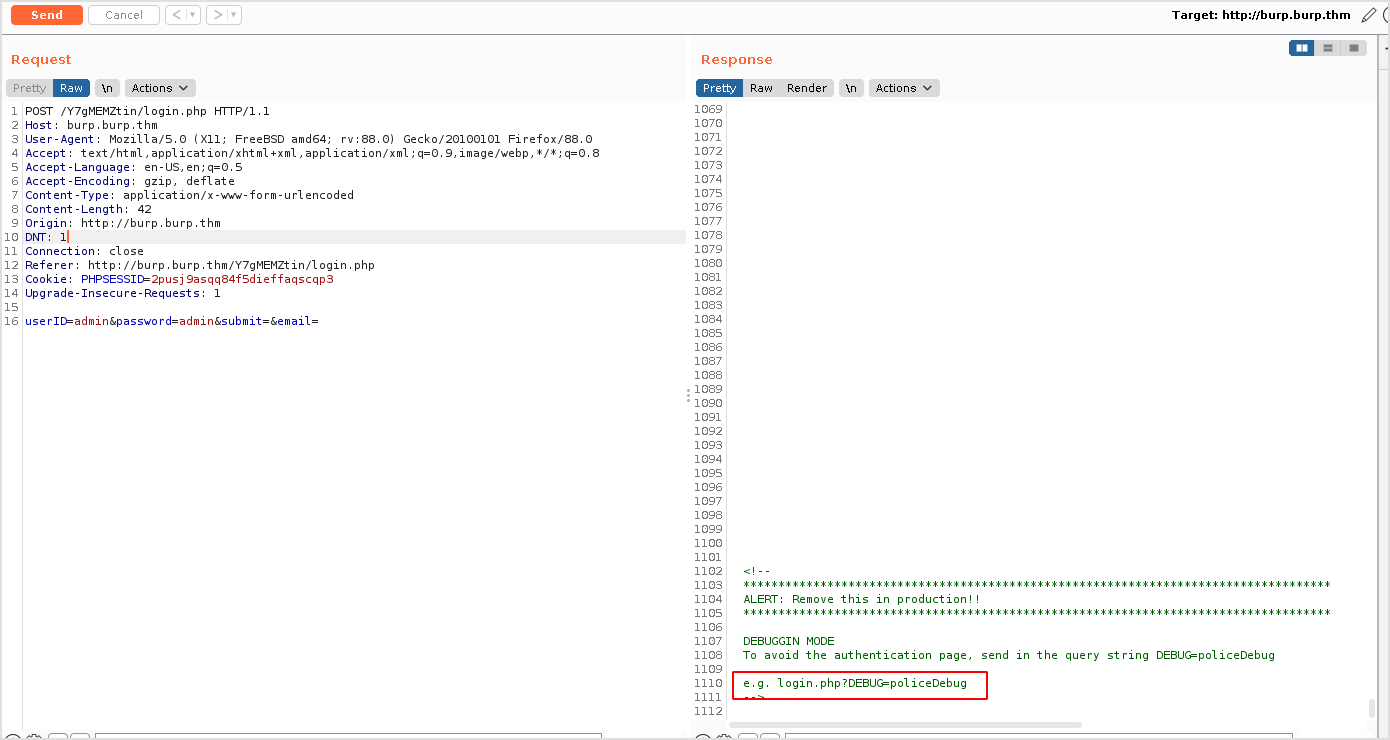Click the Host: burp.burp.thm header
Screen dimensions: 1390x740
click(91, 125)
